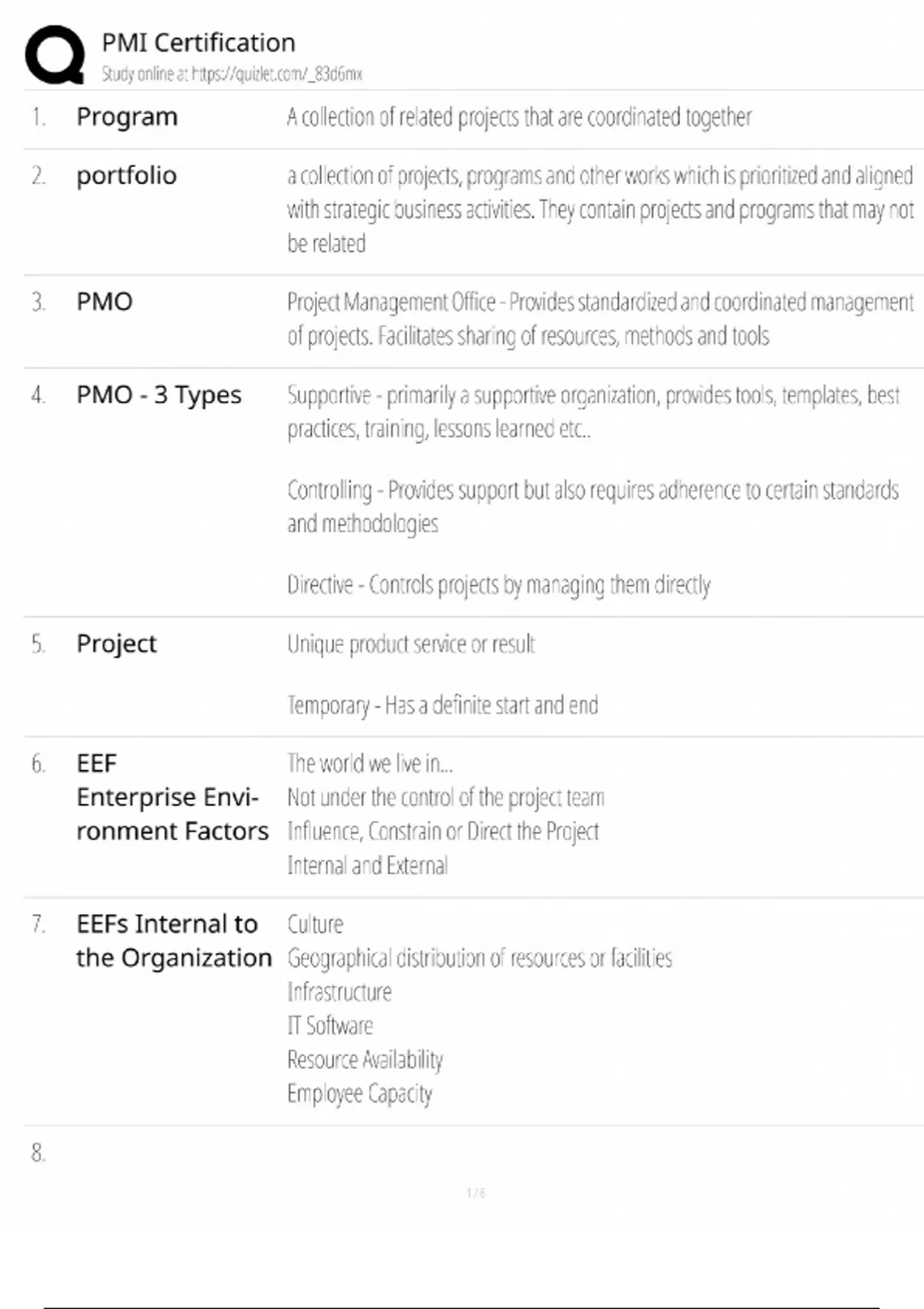Click the Project Management Office definition

(600, 319)
